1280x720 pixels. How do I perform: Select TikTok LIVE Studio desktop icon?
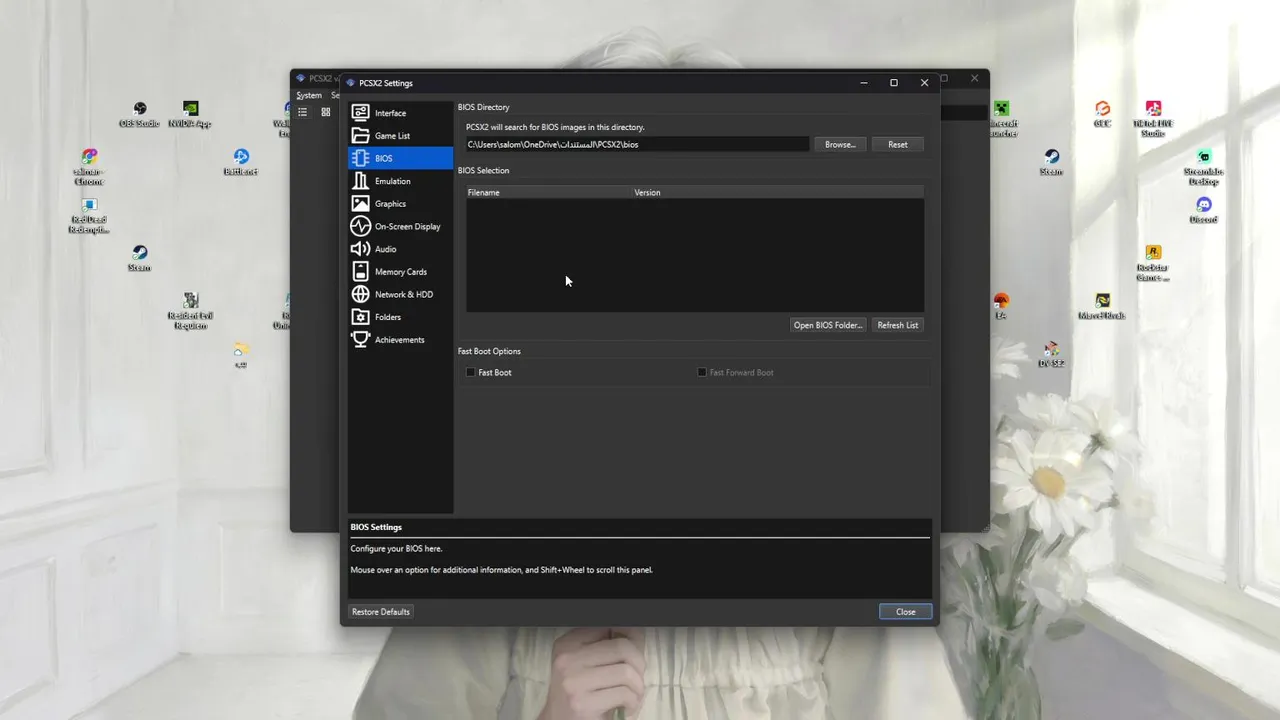coord(1153,119)
